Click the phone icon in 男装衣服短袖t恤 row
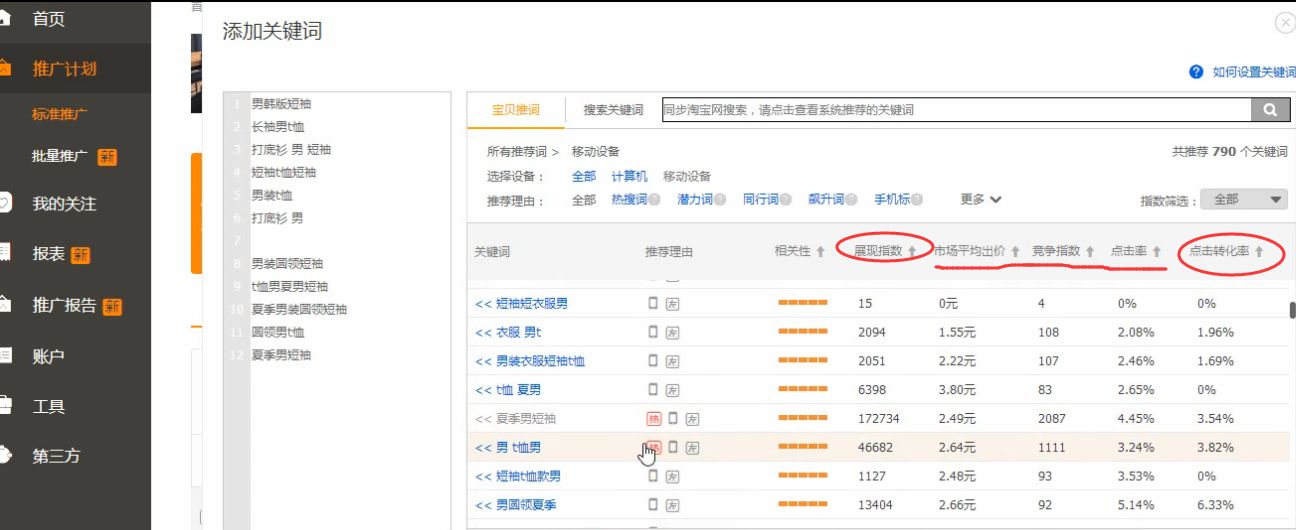 (653, 360)
